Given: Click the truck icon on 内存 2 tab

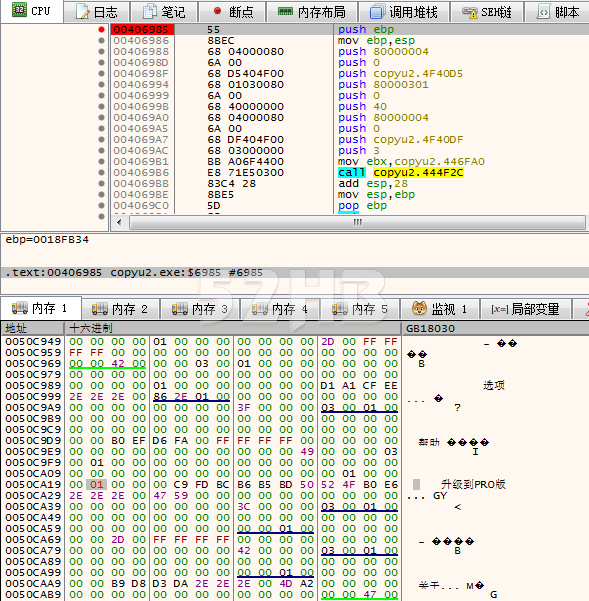Looking at the screenshot, I should tap(100, 309).
